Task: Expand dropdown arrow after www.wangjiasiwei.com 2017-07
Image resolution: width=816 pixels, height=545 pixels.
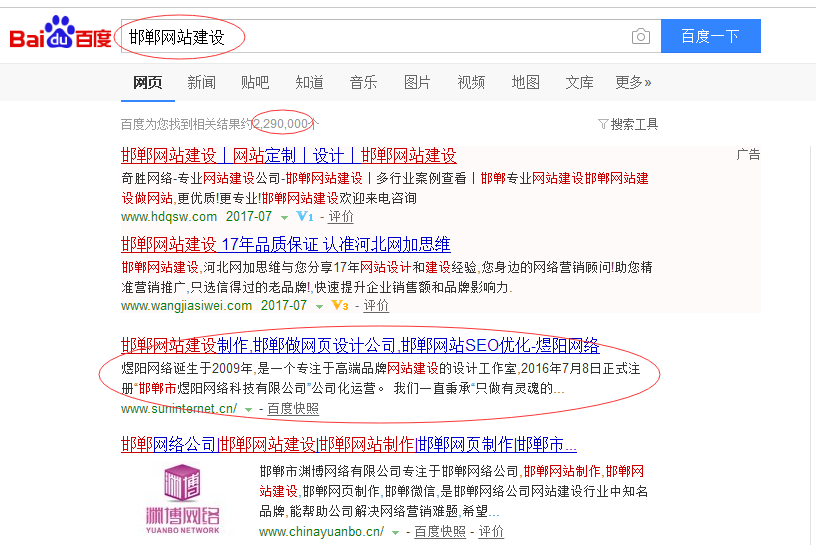Action: [320, 307]
